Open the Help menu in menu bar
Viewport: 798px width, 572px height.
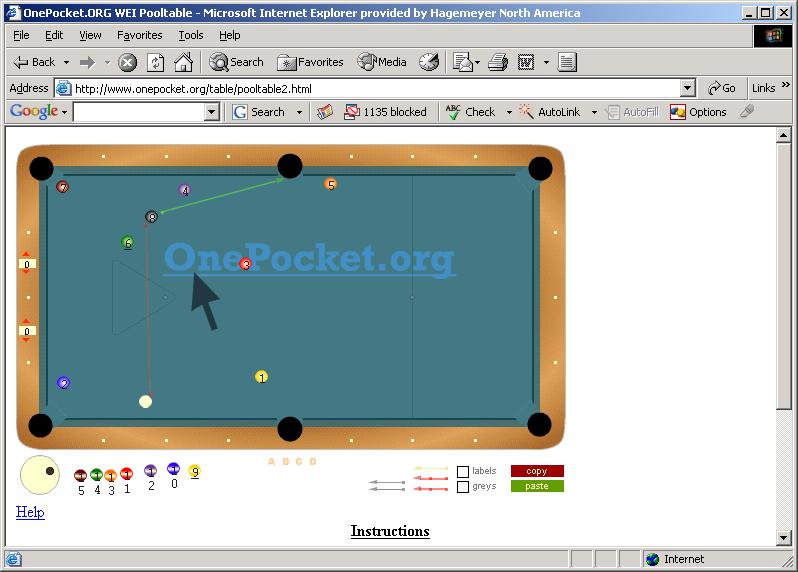point(230,35)
